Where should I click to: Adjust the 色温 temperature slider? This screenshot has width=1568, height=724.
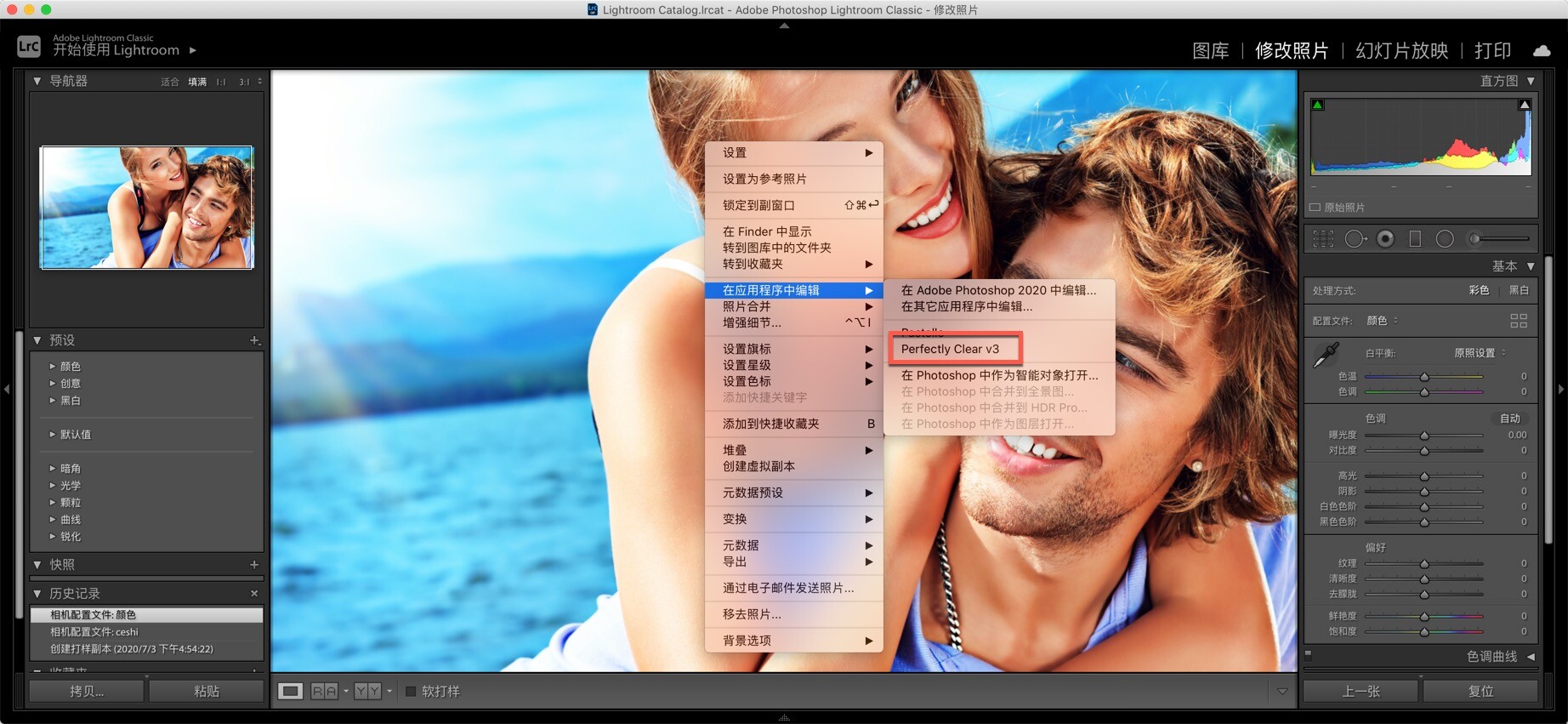(1424, 377)
